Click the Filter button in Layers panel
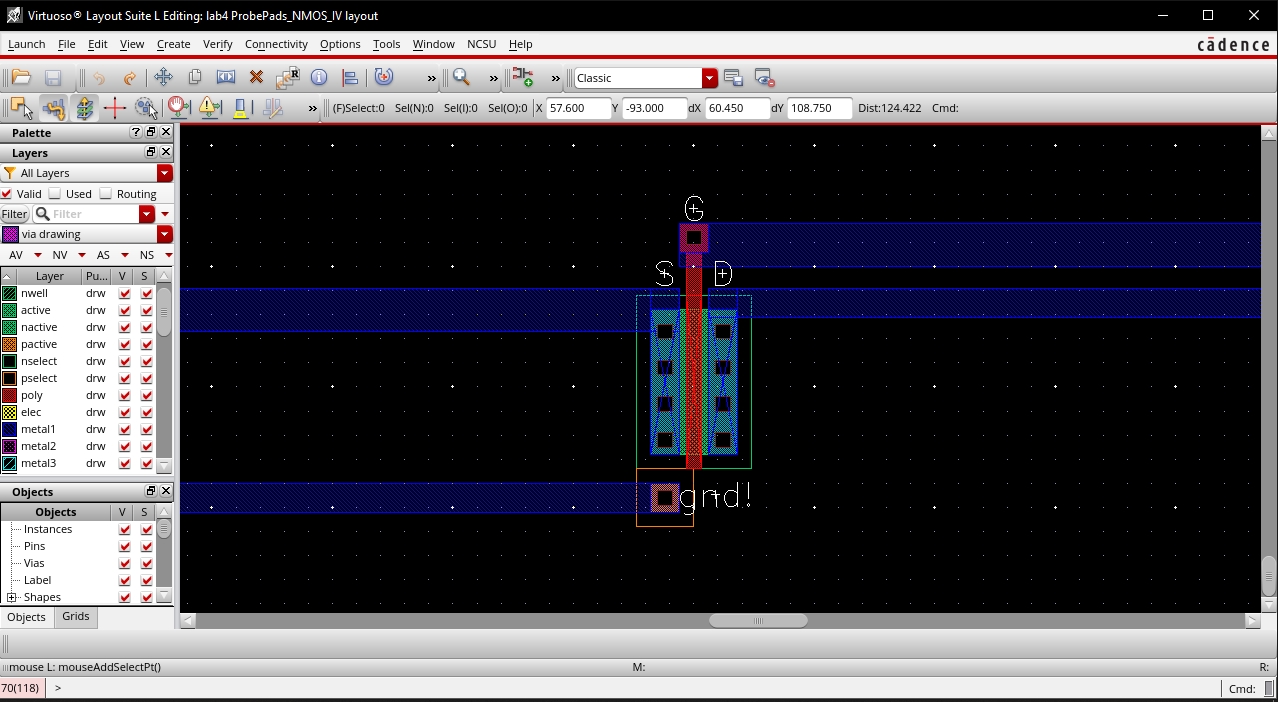 pyautogui.click(x=14, y=214)
